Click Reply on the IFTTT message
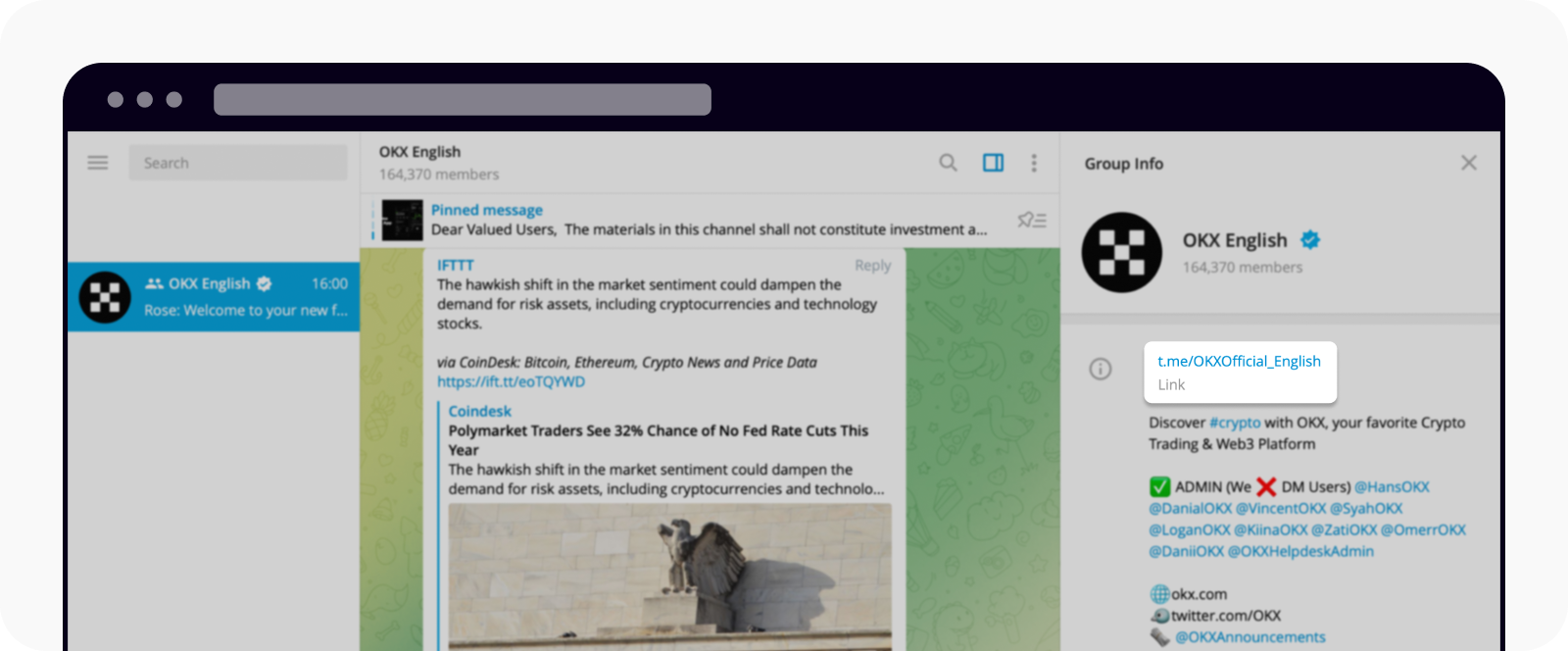The image size is (1568, 651). coord(872,266)
